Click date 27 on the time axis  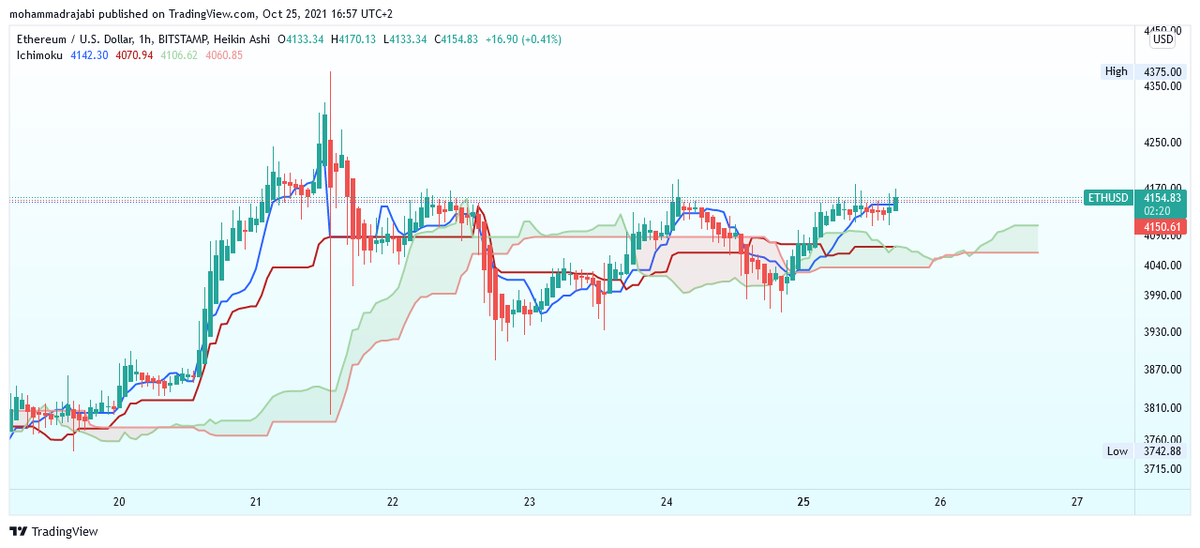(1077, 502)
